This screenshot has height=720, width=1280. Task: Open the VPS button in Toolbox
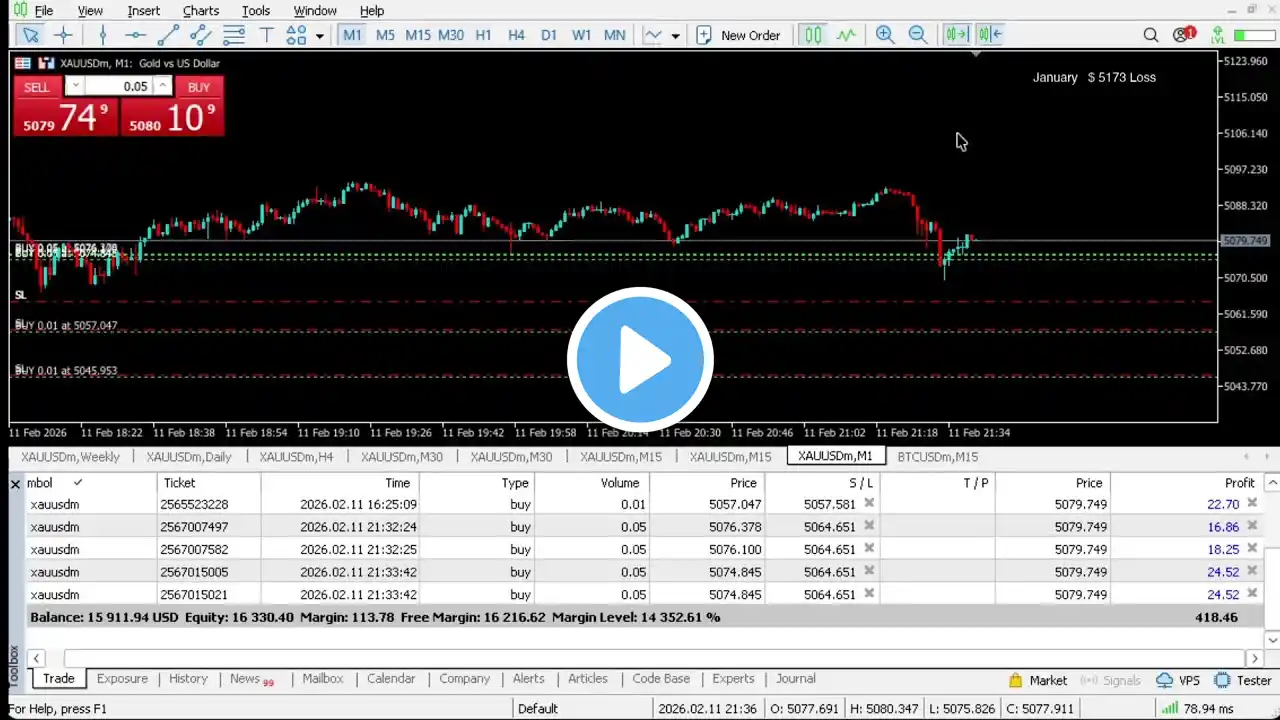(x=1178, y=680)
